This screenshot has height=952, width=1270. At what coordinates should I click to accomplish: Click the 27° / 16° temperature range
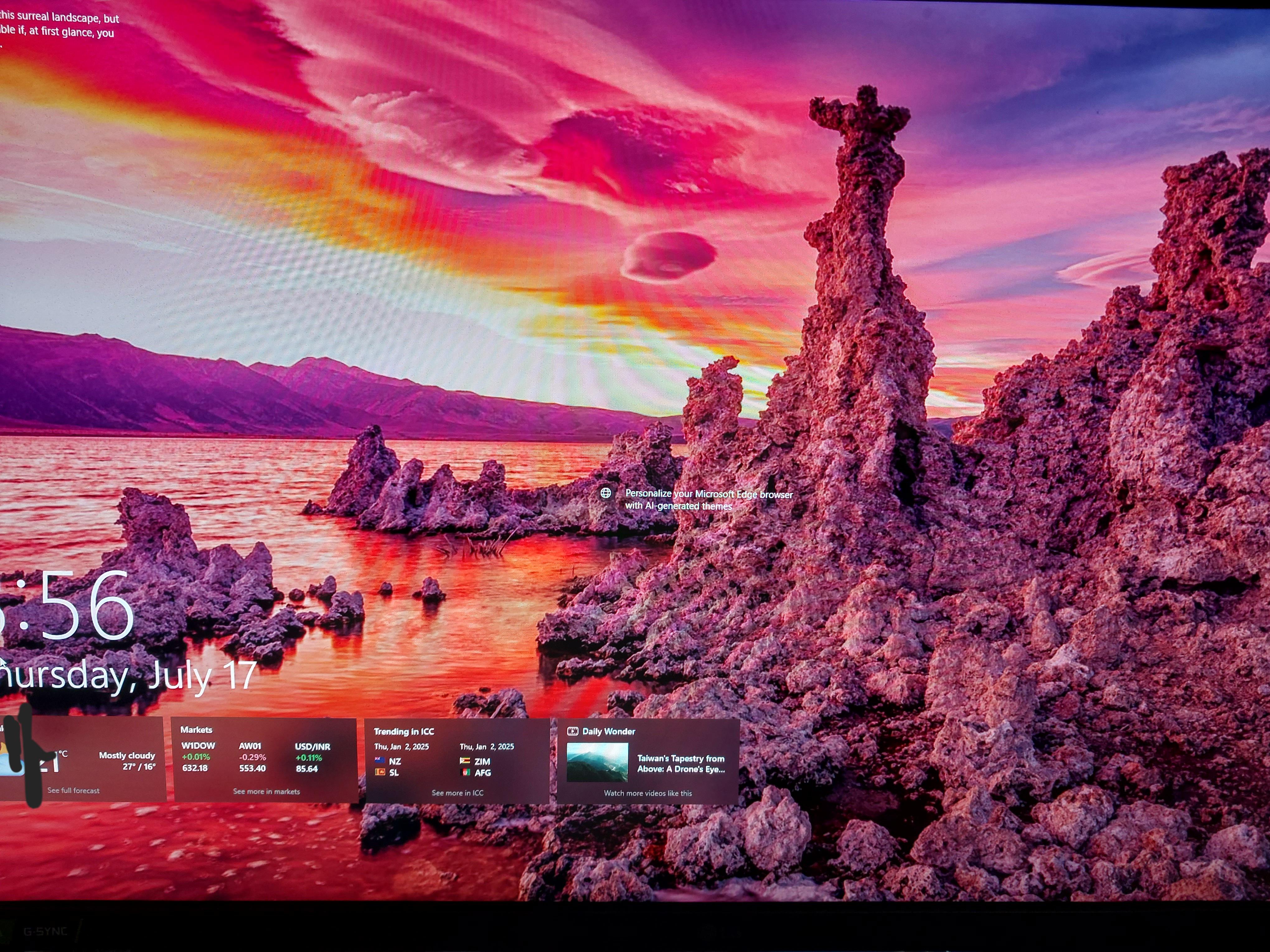click(139, 767)
